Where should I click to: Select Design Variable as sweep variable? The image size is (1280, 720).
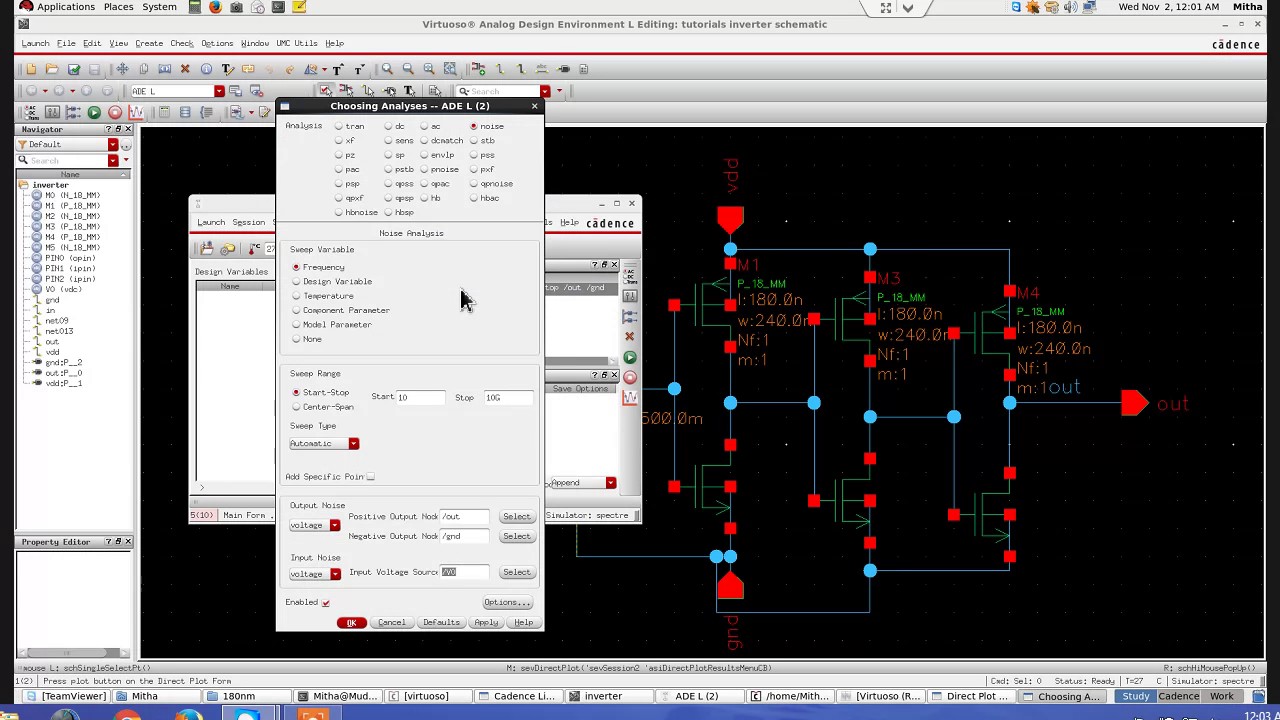pyautogui.click(x=296, y=282)
